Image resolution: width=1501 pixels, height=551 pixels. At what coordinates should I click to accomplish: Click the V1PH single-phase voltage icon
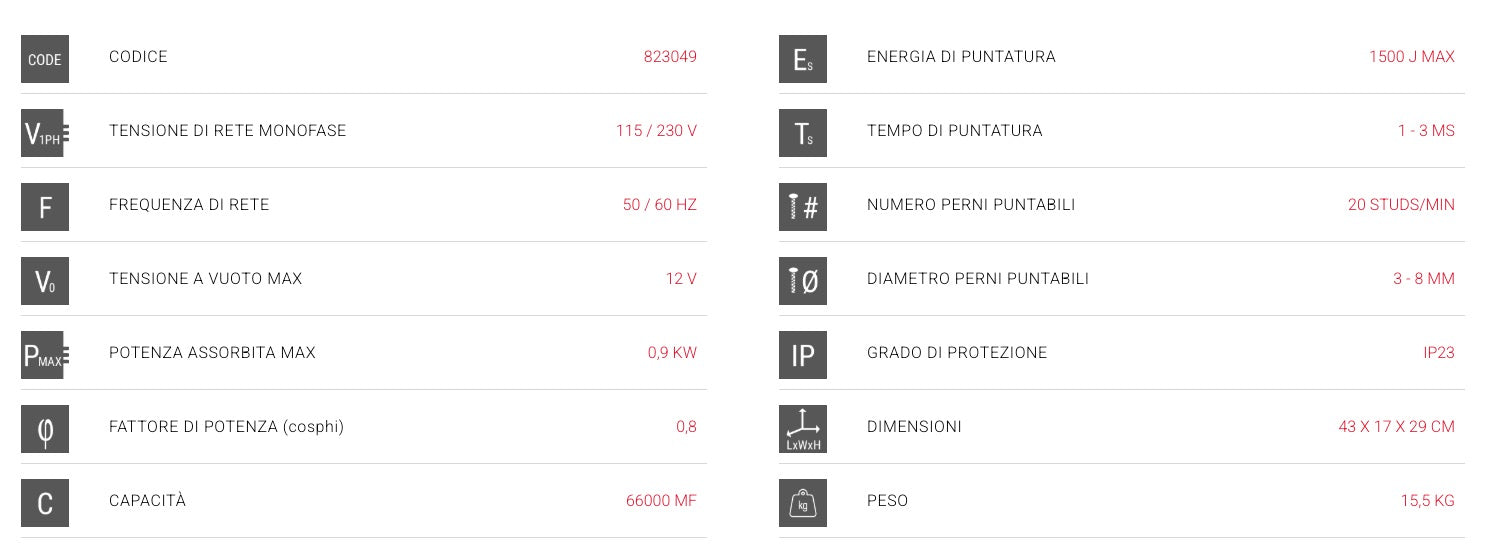click(45, 133)
